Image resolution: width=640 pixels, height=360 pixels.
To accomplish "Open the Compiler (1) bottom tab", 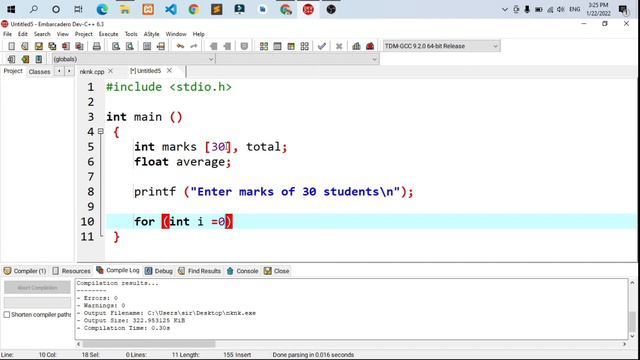I will (x=25, y=271).
